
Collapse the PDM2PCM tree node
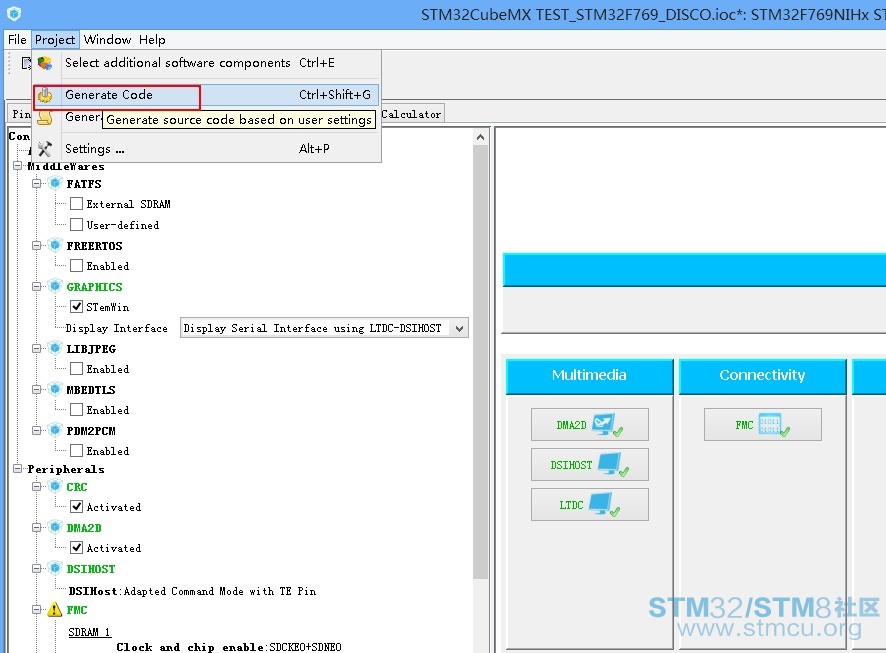37,430
